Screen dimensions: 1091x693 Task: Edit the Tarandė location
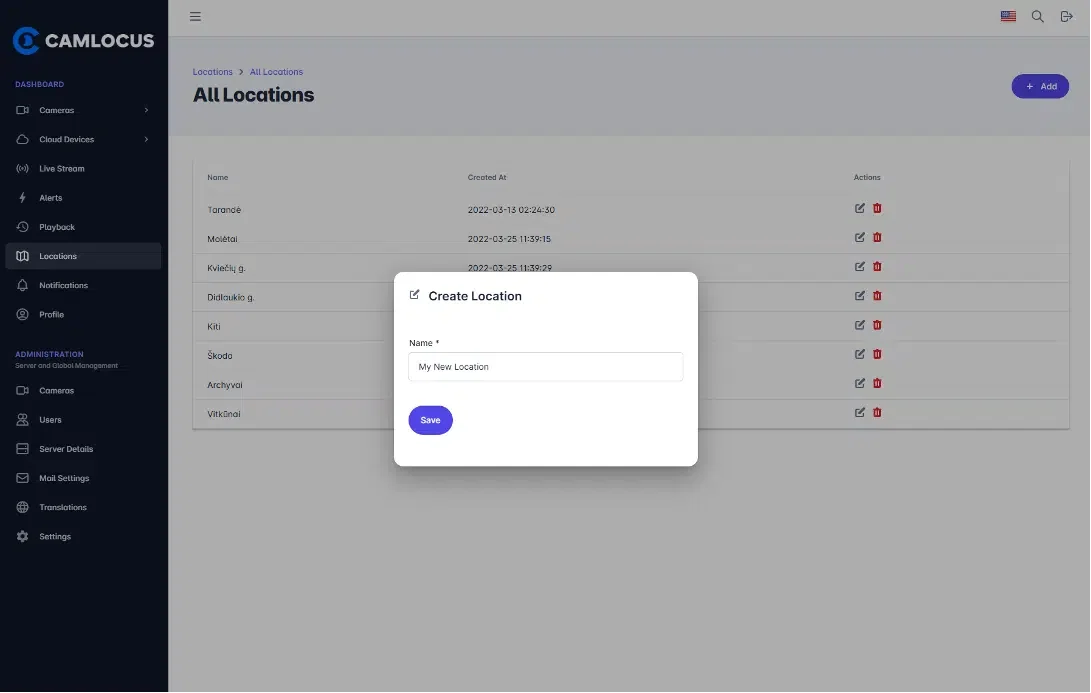pyautogui.click(x=860, y=208)
